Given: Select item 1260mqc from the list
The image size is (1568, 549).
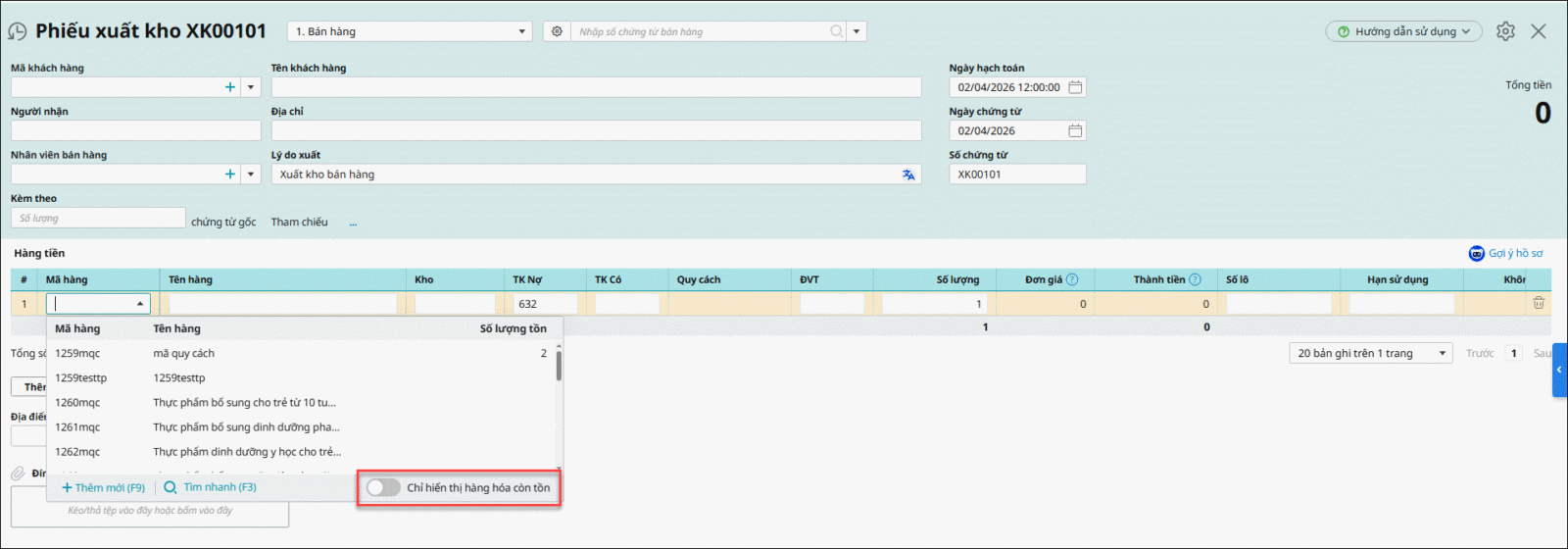Looking at the screenshot, I should tap(78, 403).
